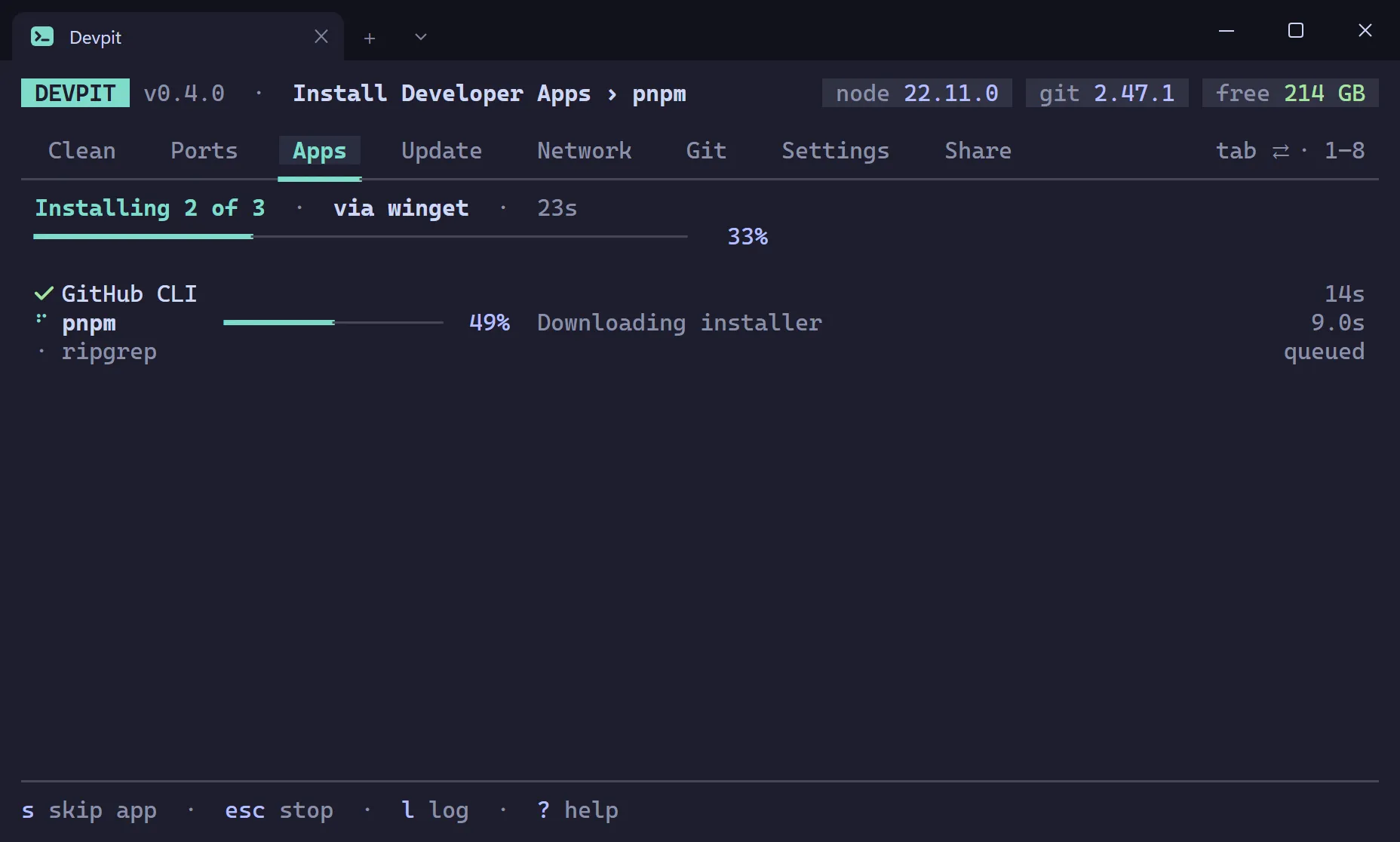The width and height of the screenshot is (1400, 842).
Task: Click the green checkmark beside GitHub CLI
Action: pyautogui.click(x=44, y=293)
